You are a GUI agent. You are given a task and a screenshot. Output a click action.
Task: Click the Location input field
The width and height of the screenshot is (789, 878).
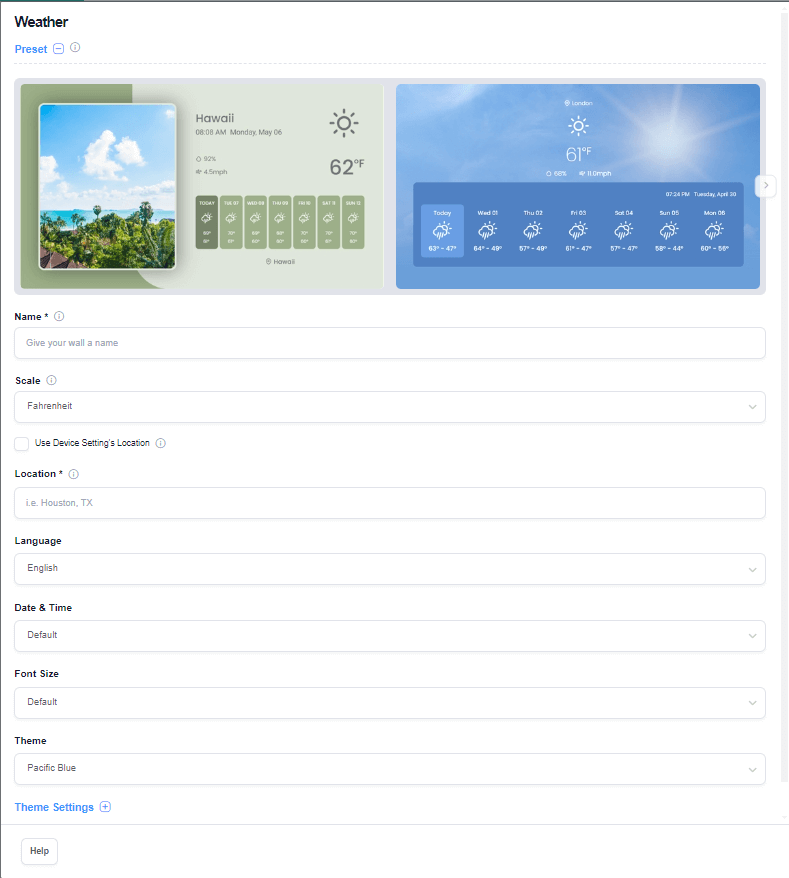pos(390,503)
